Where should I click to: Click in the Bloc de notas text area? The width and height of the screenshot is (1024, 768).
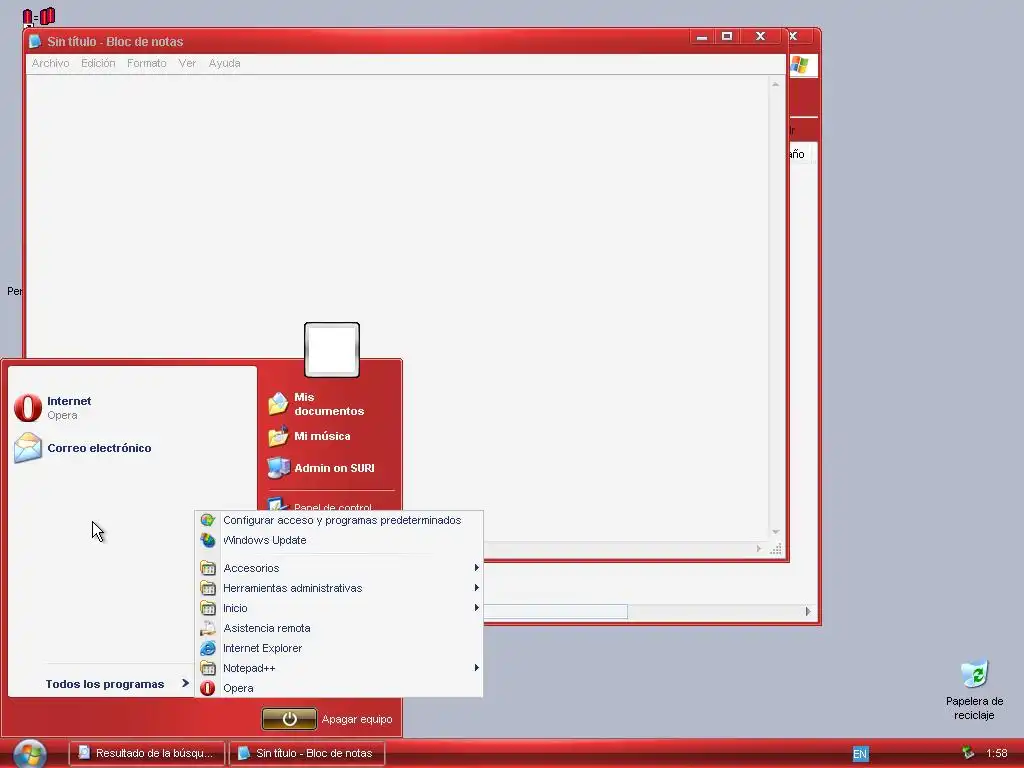tap(397, 308)
